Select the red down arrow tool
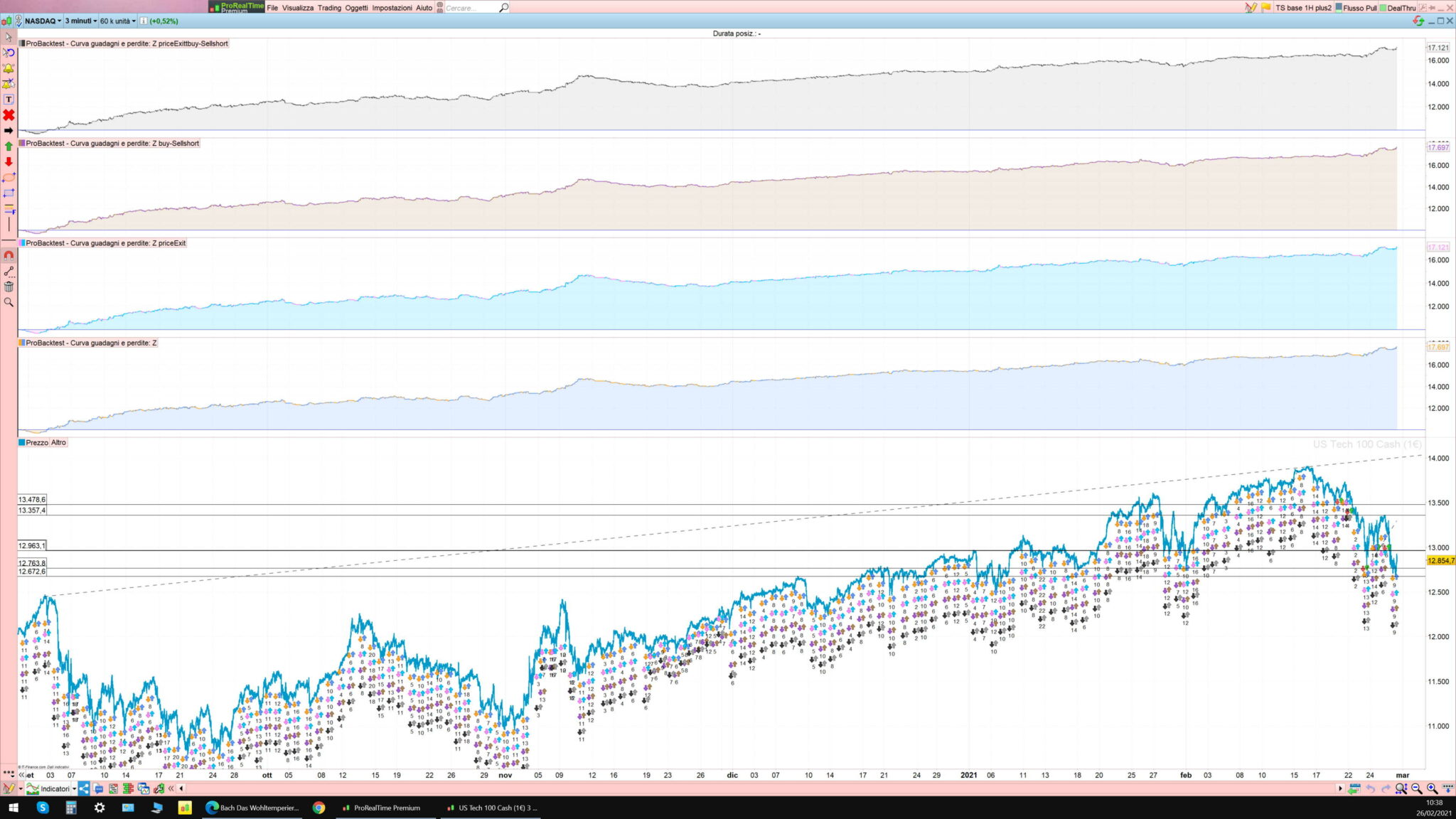Image resolution: width=1456 pixels, height=819 pixels. pos(9,162)
